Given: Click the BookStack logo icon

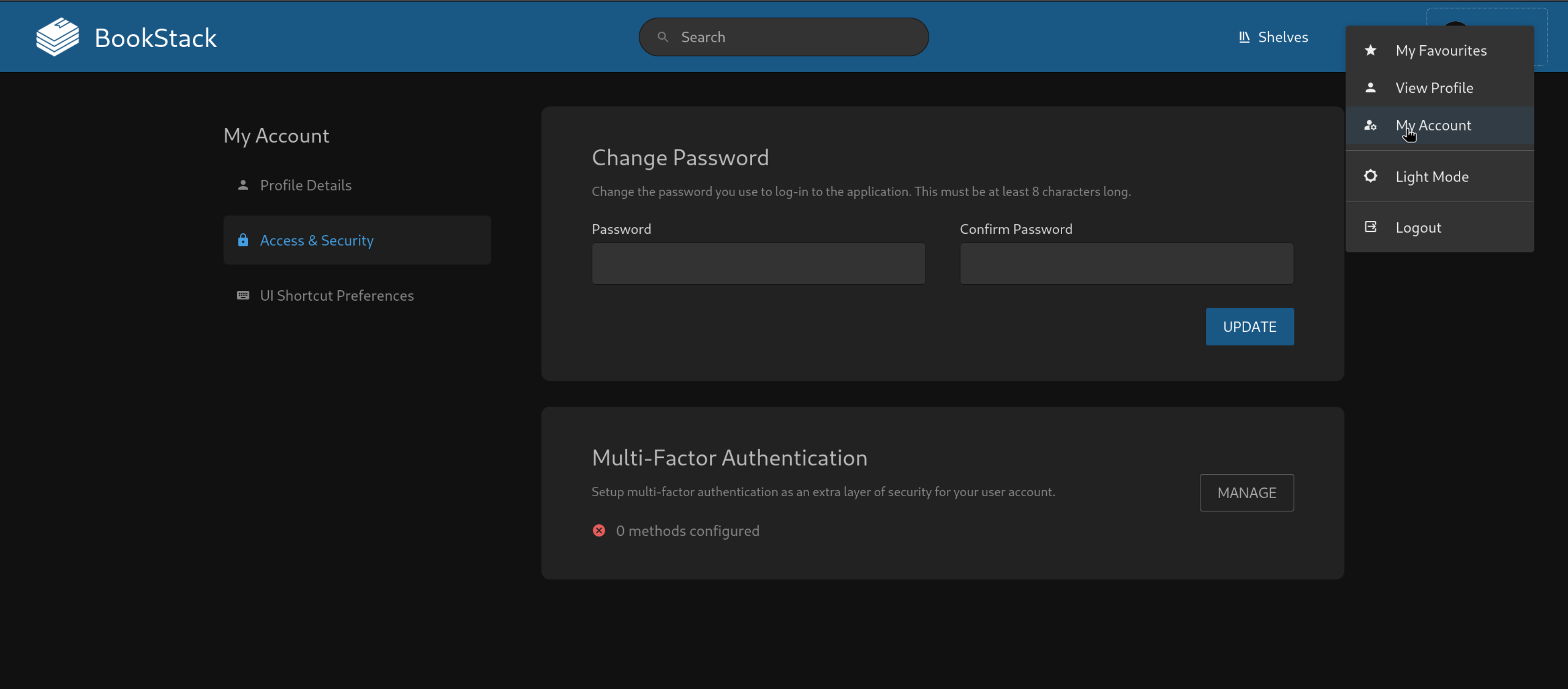Looking at the screenshot, I should pyautogui.click(x=57, y=37).
